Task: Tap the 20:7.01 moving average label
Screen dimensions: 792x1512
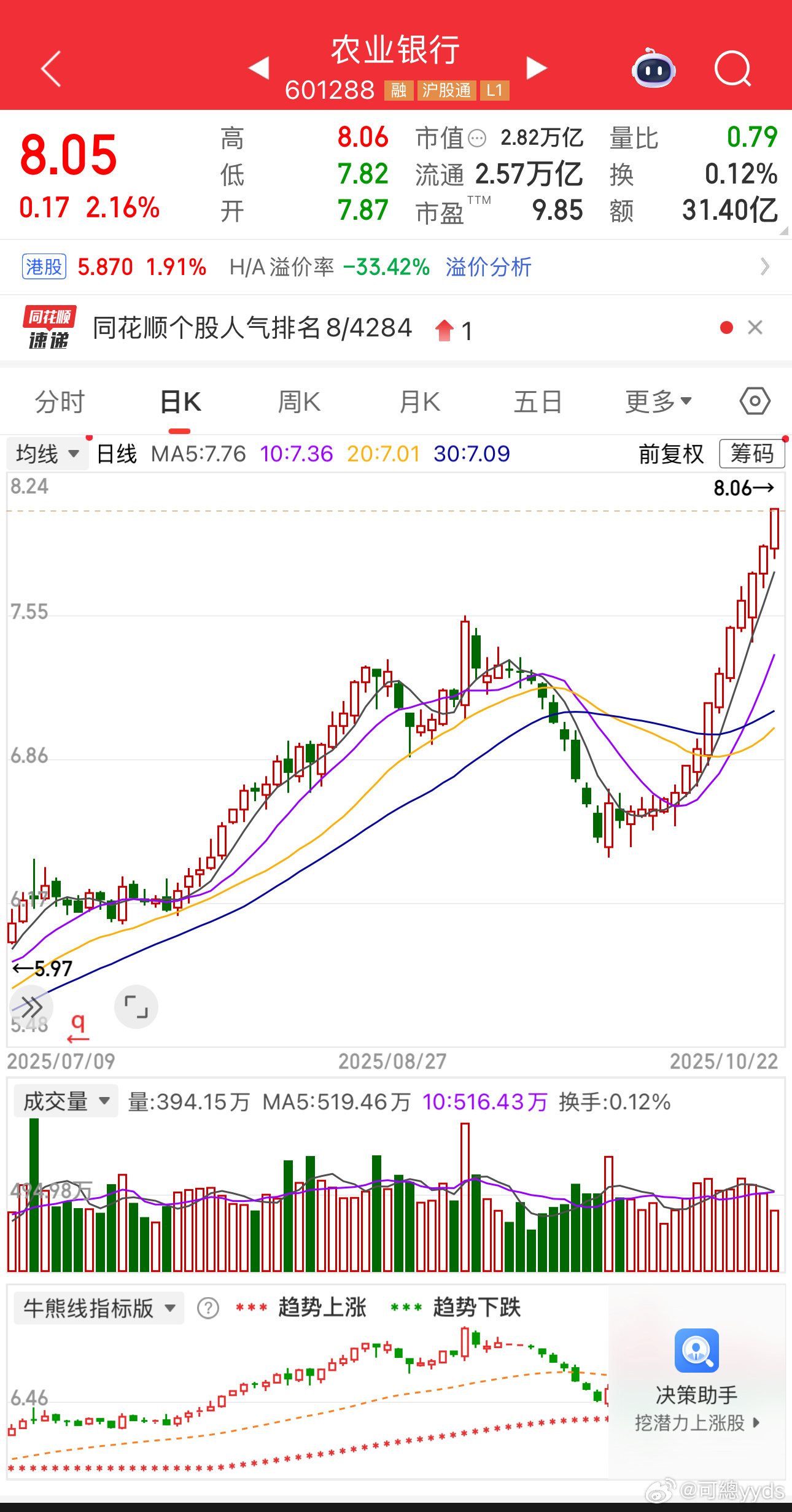Action: pos(383,454)
